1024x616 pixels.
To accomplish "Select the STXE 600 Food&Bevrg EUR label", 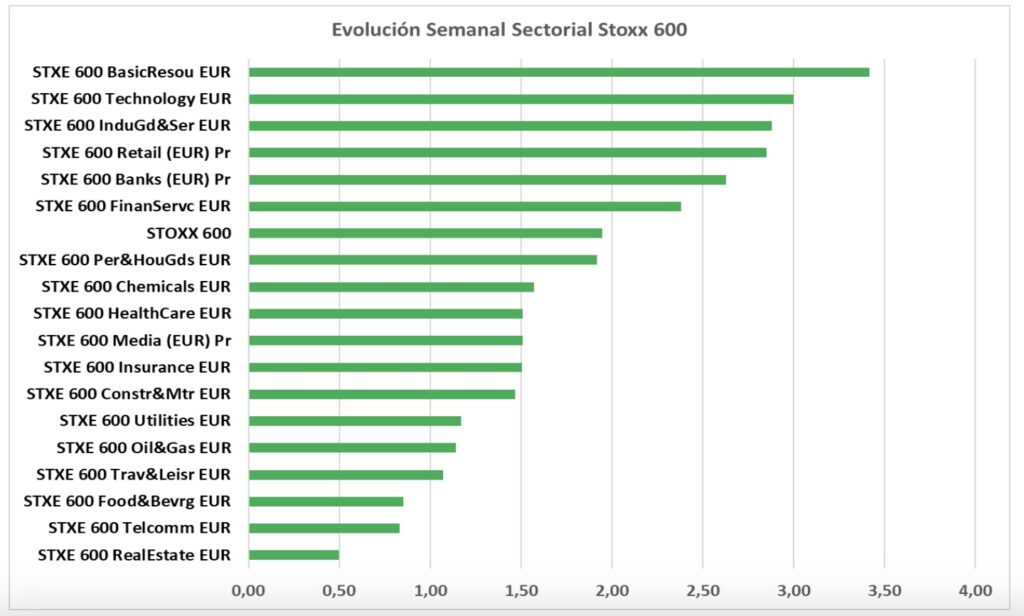I will [127, 501].
